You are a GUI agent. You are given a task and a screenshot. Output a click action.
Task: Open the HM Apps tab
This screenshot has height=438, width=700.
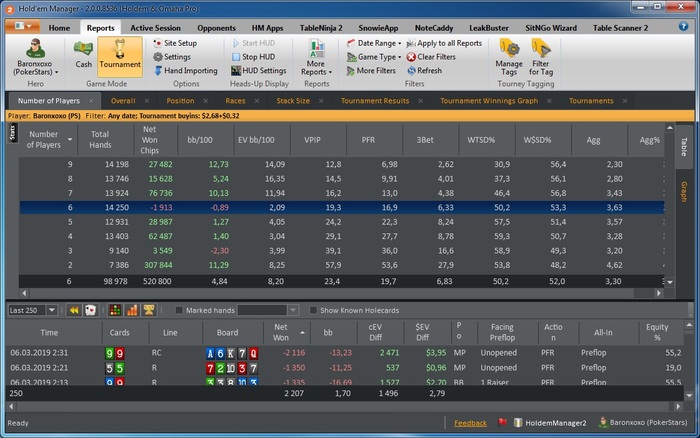267,28
